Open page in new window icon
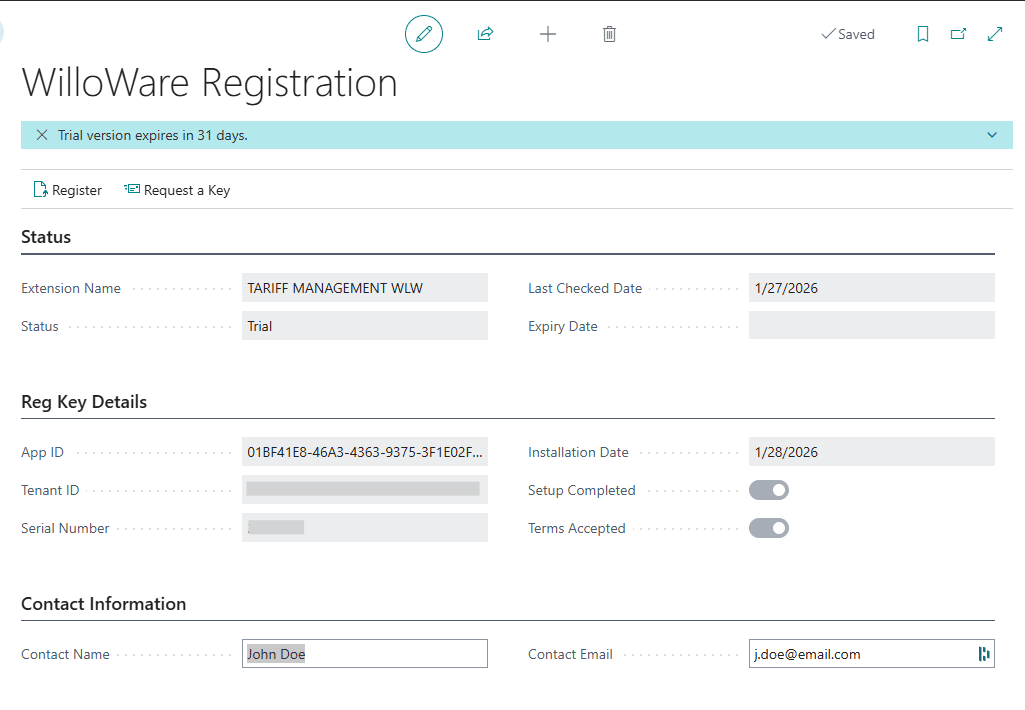This screenshot has width=1025, height=710. tap(958, 34)
